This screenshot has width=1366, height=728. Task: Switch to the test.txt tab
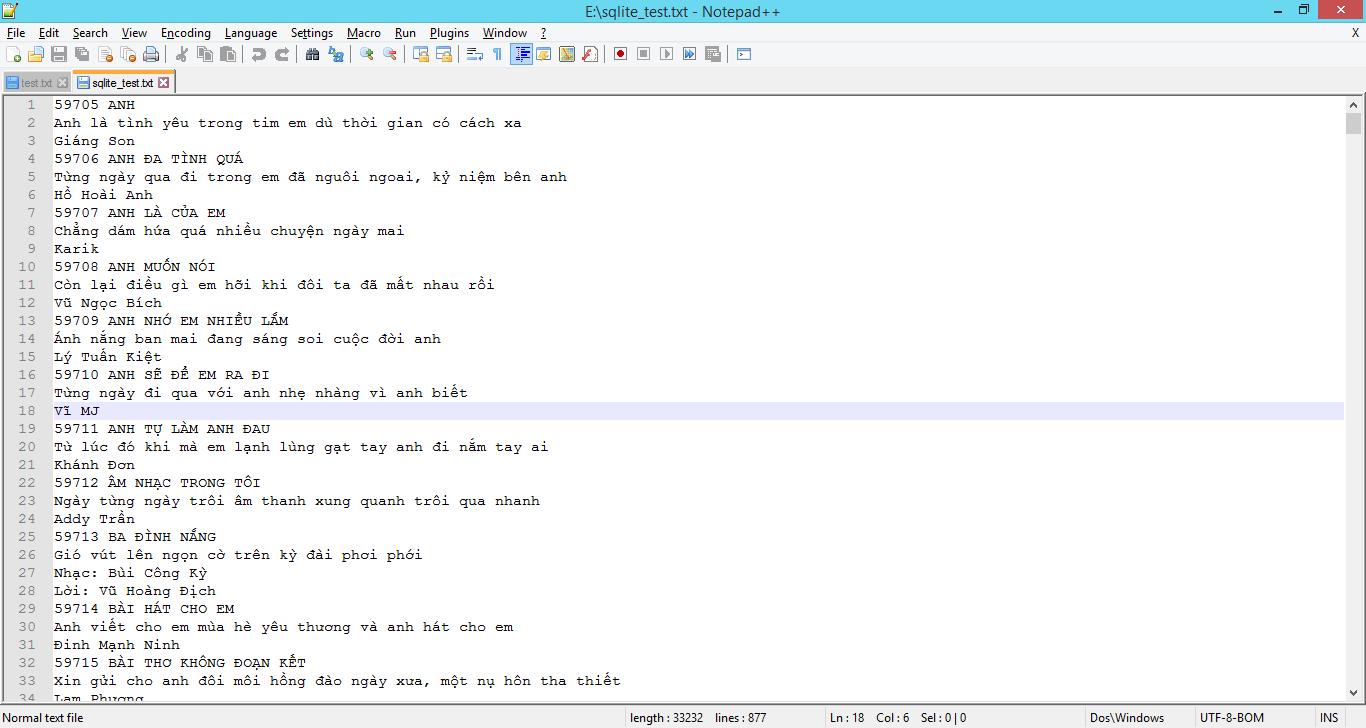coord(36,83)
